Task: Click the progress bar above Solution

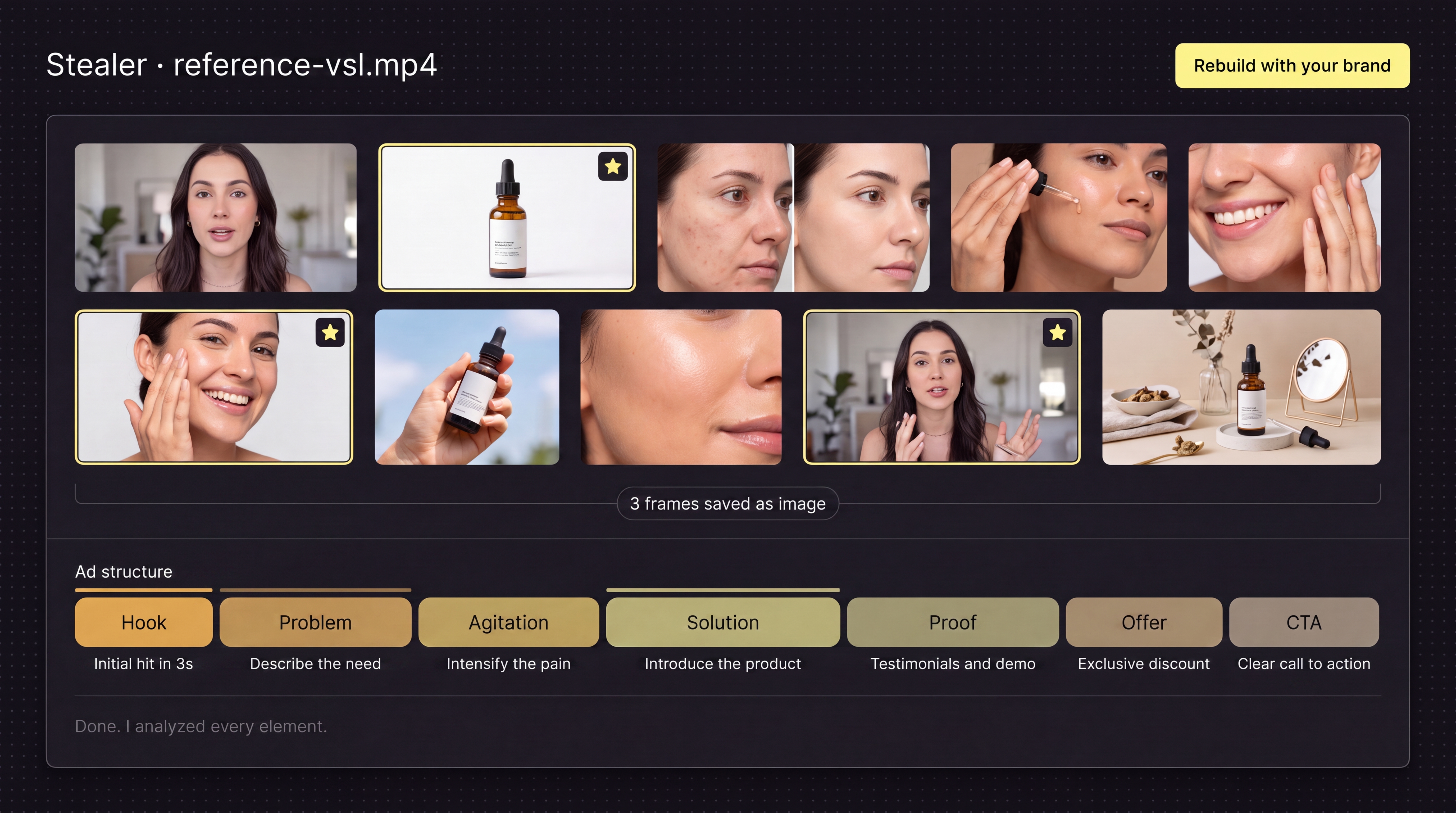Action: point(723,590)
